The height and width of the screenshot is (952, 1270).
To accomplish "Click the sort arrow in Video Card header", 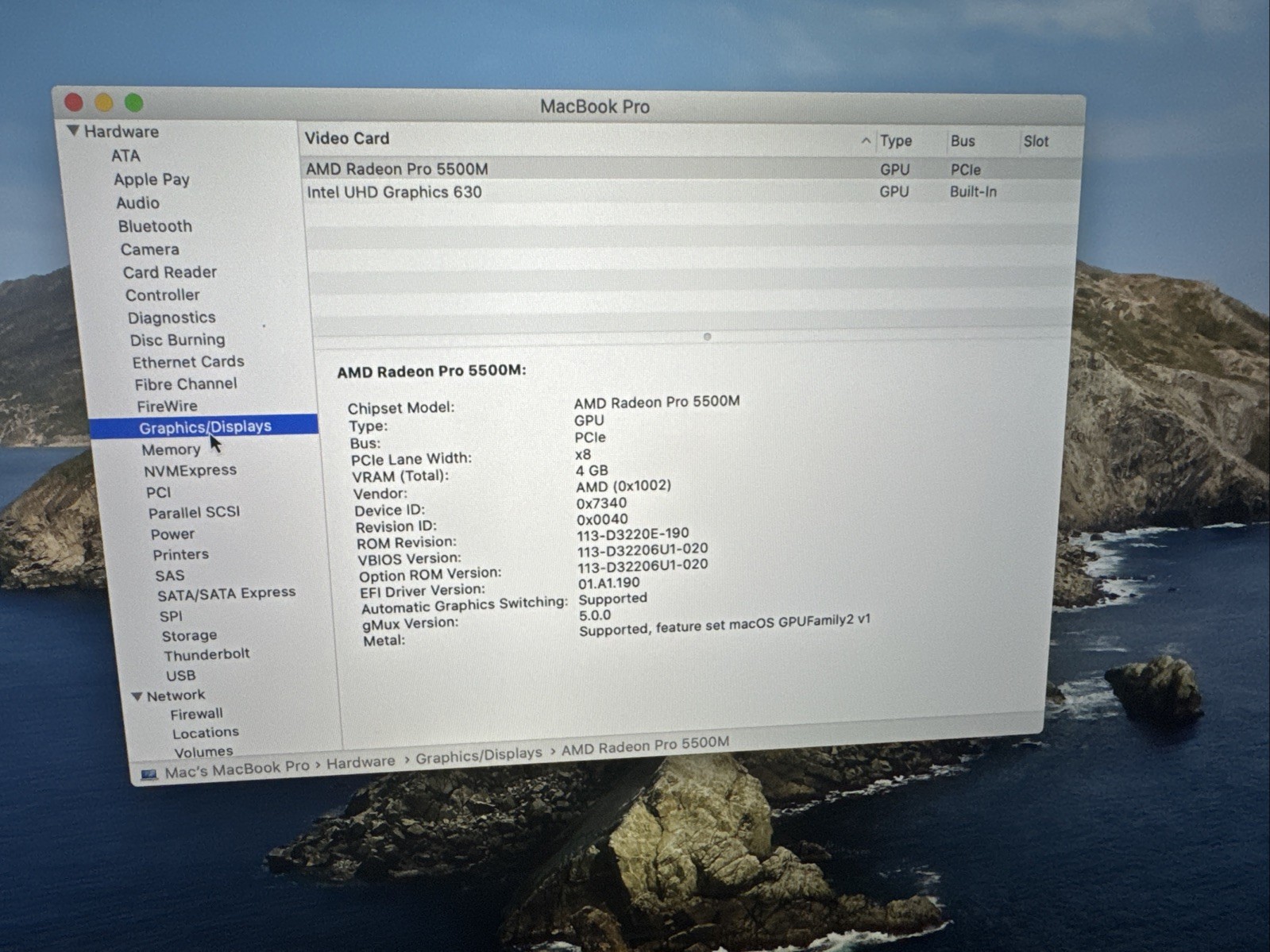I will click(x=866, y=141).
